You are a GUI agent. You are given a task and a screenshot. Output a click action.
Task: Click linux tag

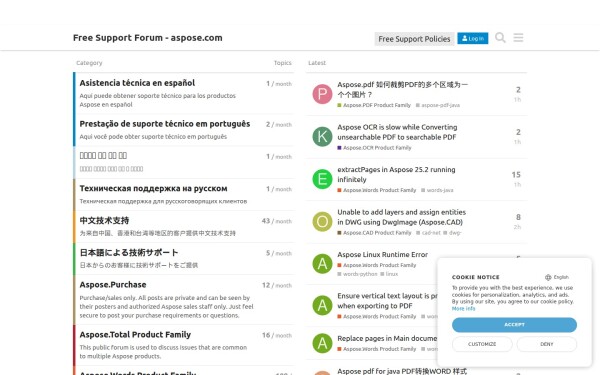click(389, 274)
